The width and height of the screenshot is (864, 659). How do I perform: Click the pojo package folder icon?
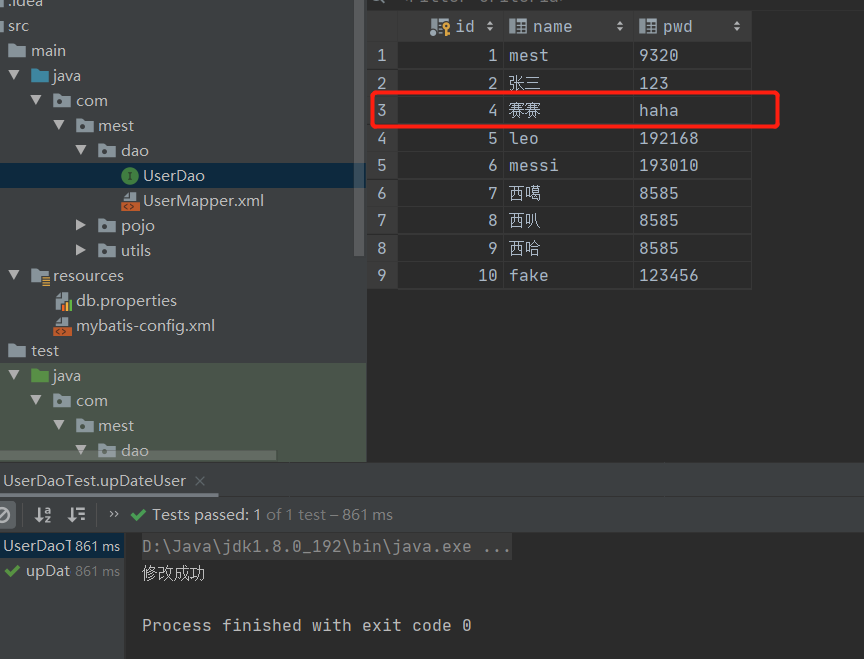[106, 225]
